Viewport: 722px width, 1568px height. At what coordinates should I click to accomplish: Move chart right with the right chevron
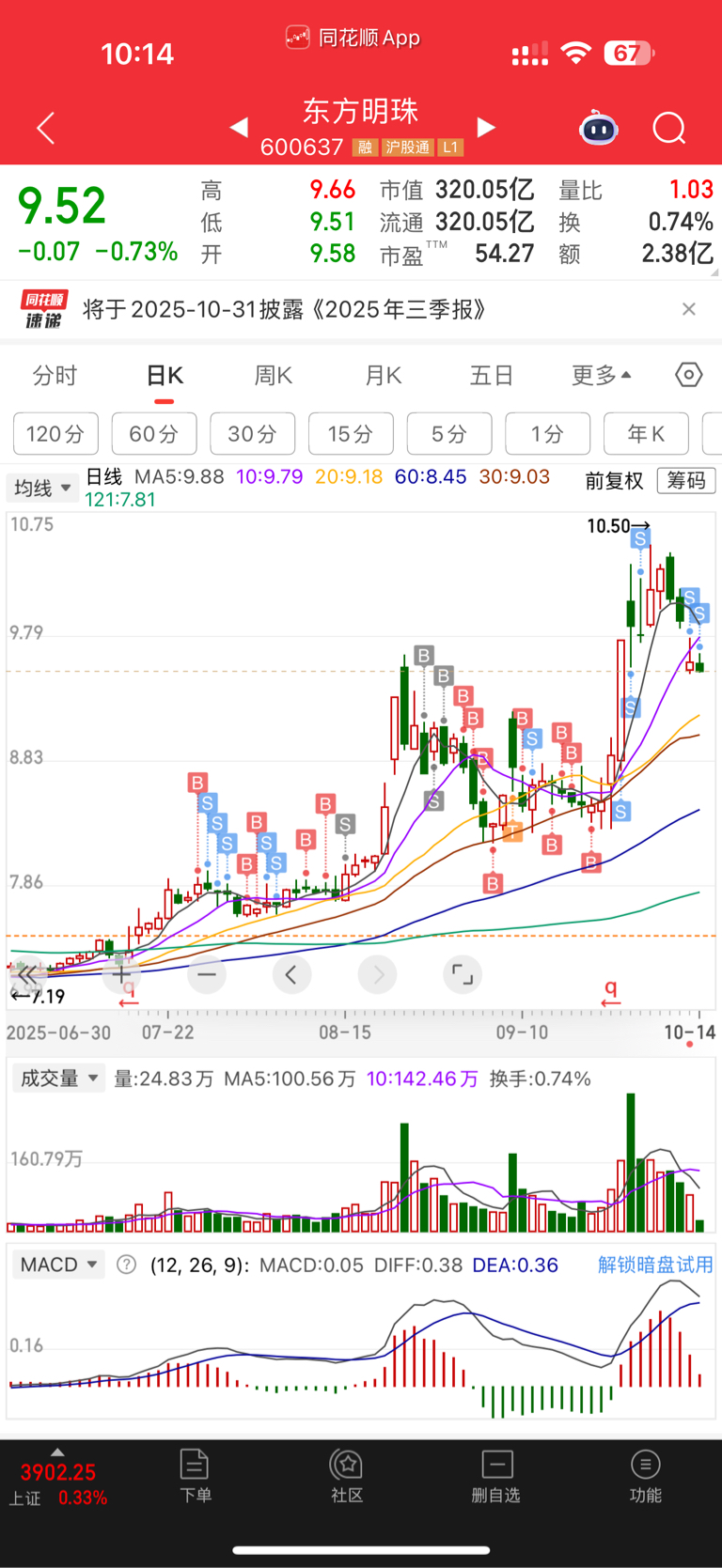(x=377, y=974)
